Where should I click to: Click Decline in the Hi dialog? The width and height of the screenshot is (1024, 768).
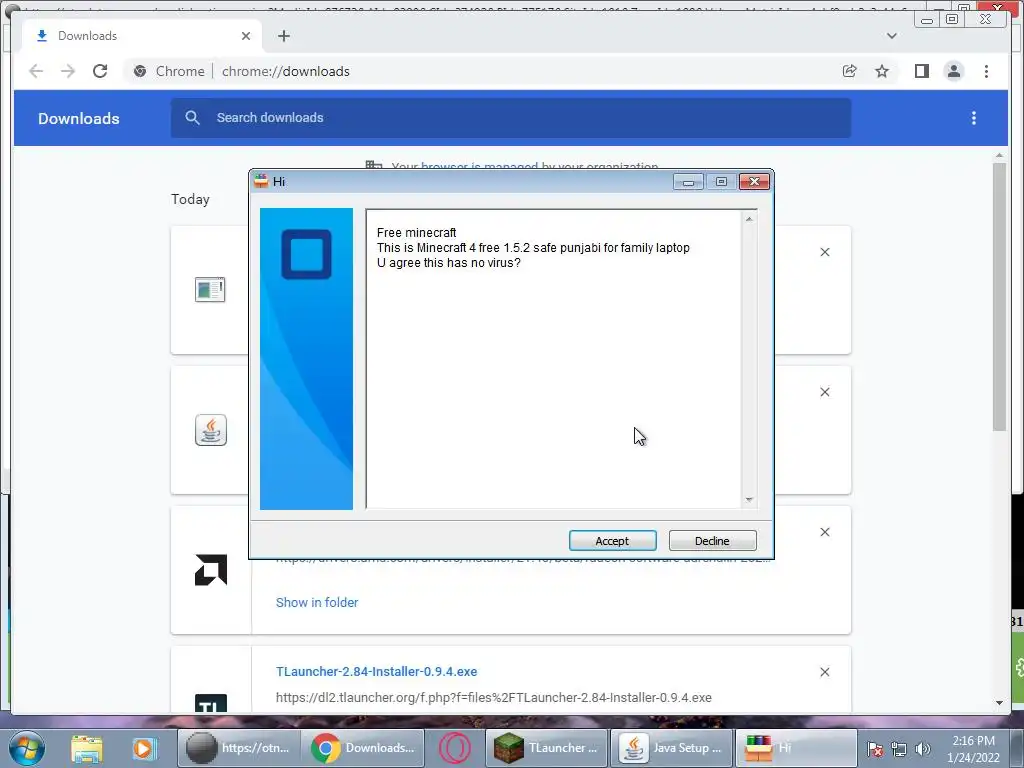pos(712,541)
